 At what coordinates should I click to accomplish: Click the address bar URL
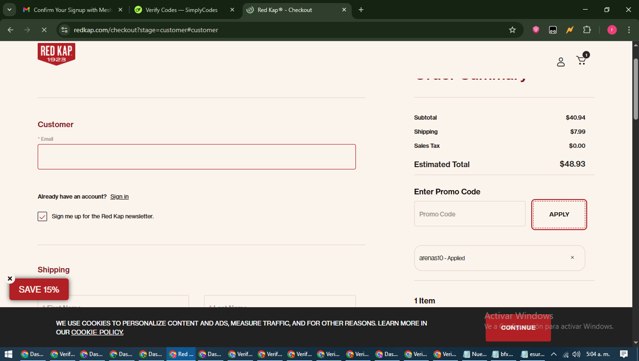click(145, 30)
